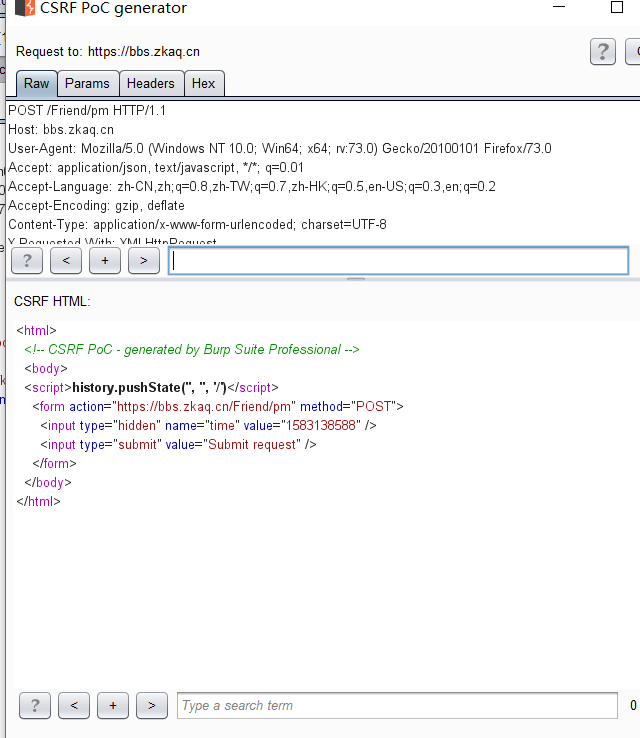Click the splitter handle between request and HTML

click(x=356, y=279)
